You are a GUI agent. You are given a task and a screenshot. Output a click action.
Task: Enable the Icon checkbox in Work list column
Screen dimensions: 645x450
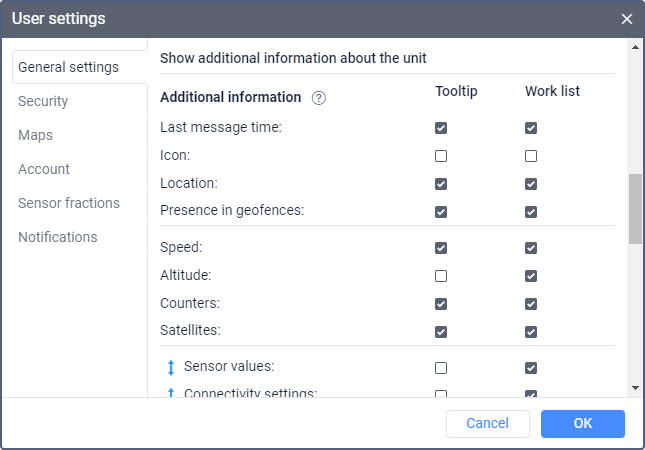[x=531, y=156]
